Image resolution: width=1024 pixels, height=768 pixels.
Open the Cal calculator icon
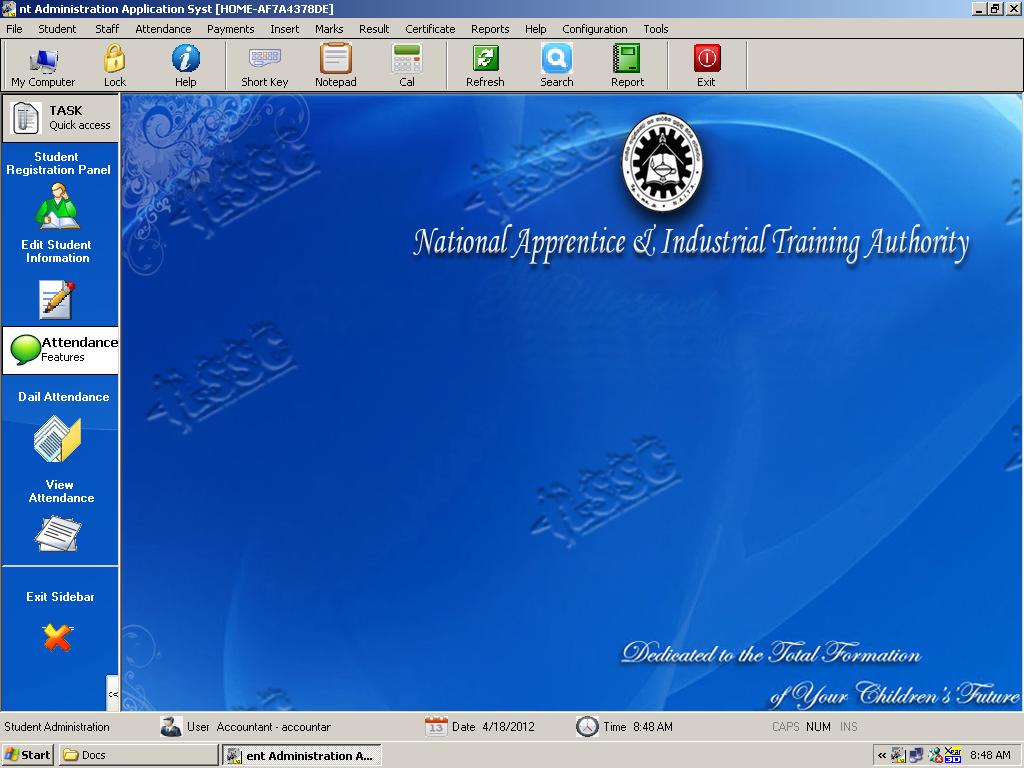click(x=407, y=59)
